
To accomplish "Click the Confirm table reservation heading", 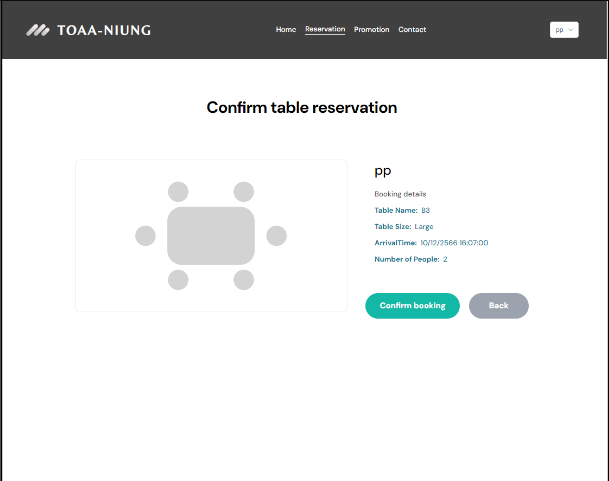I will 302,108.
